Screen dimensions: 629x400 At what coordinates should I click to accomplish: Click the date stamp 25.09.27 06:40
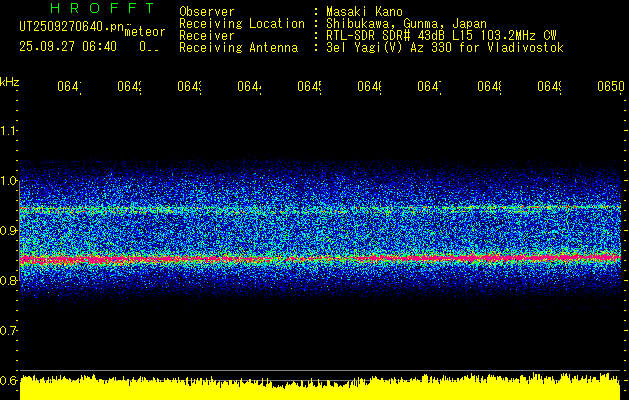[x=68, y=47]
